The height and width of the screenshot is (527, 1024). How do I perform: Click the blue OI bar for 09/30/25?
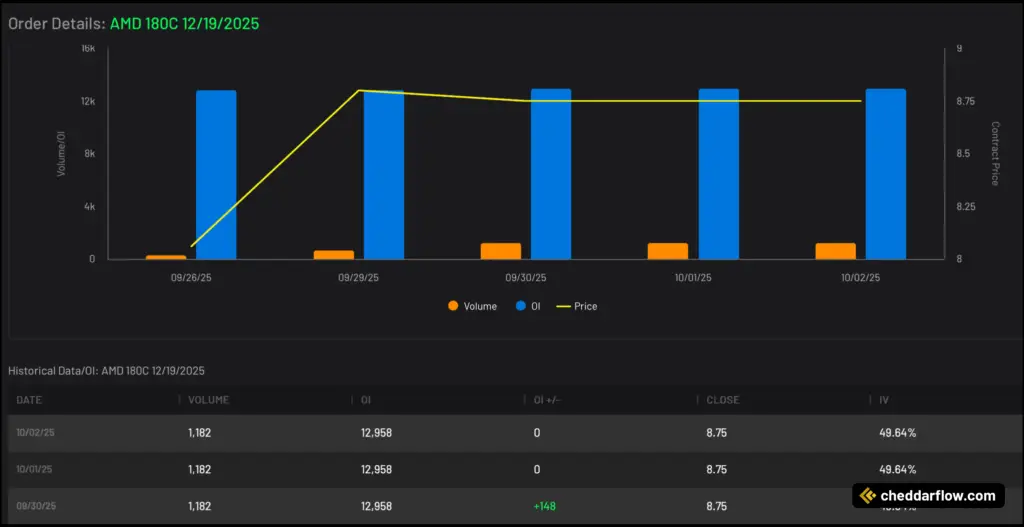(551, 174)
